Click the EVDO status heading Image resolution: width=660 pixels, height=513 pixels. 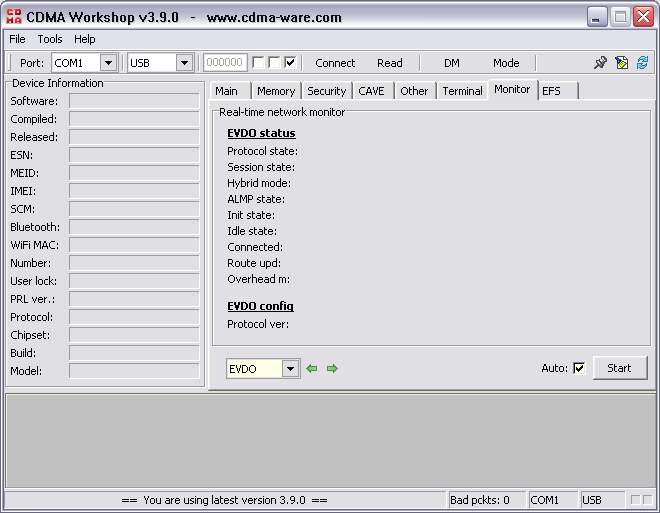[x=261, y=133]
